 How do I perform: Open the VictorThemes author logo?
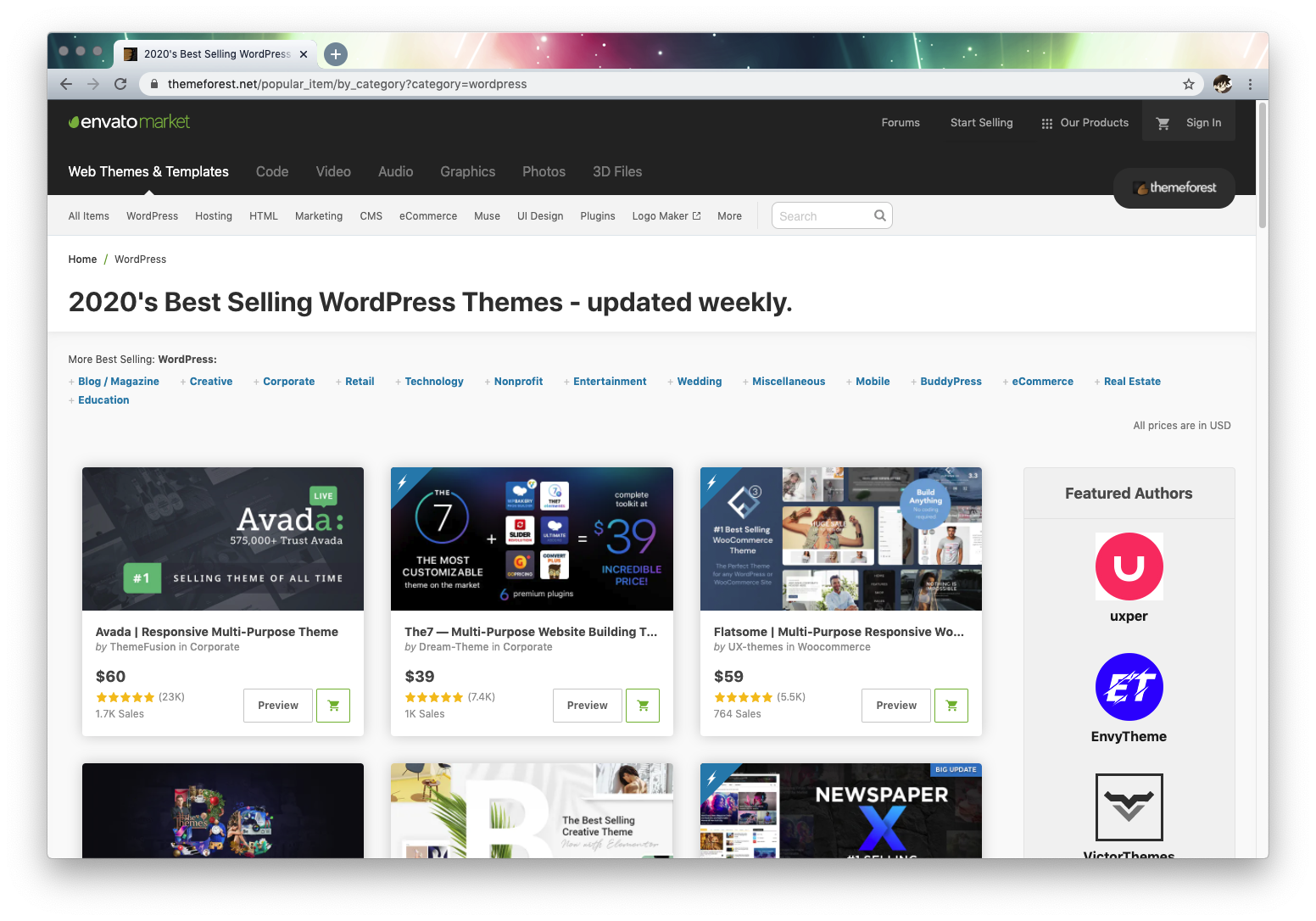click(1129, 807)
